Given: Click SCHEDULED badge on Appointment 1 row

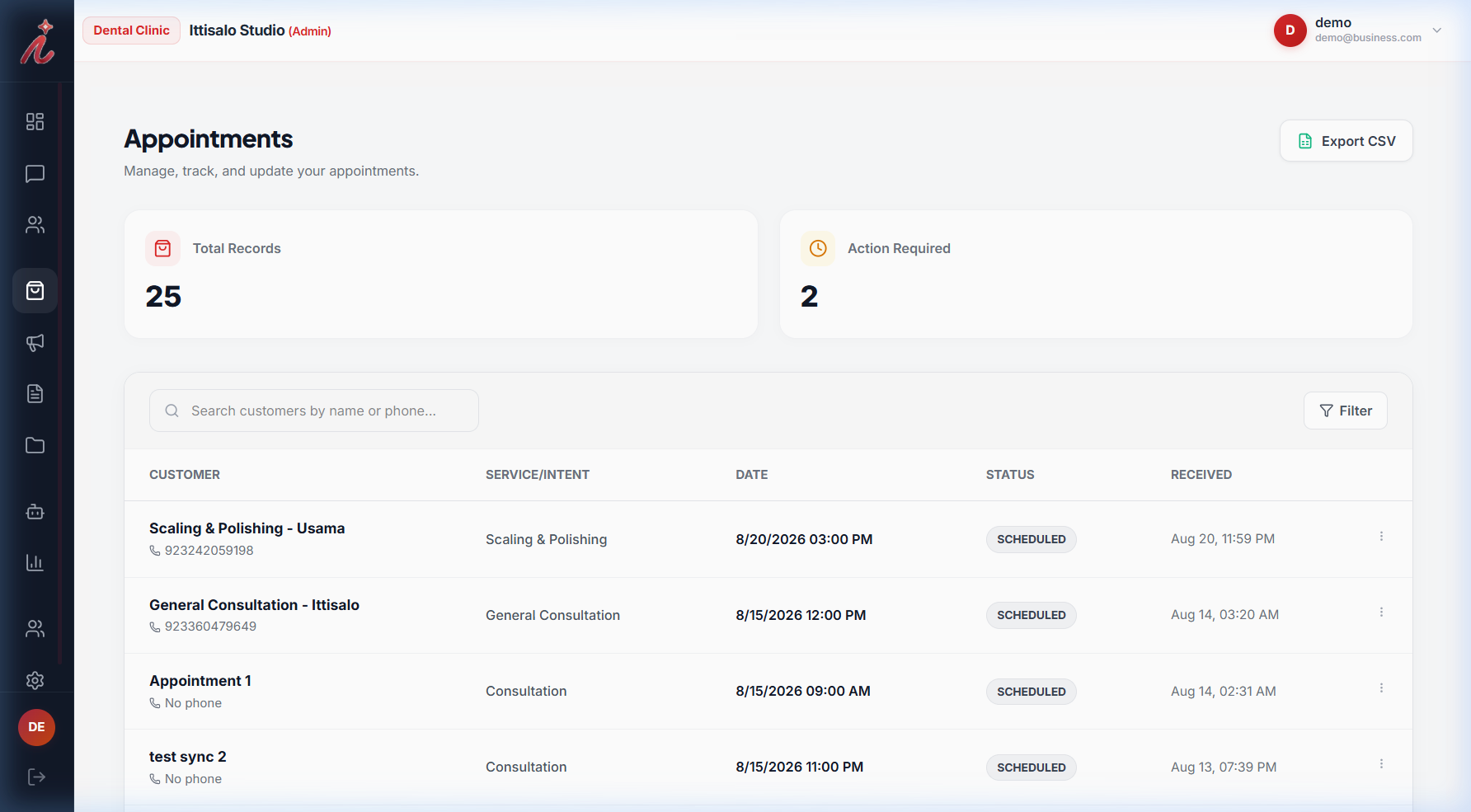Looking at the screenshot, I should [1031, 692].
